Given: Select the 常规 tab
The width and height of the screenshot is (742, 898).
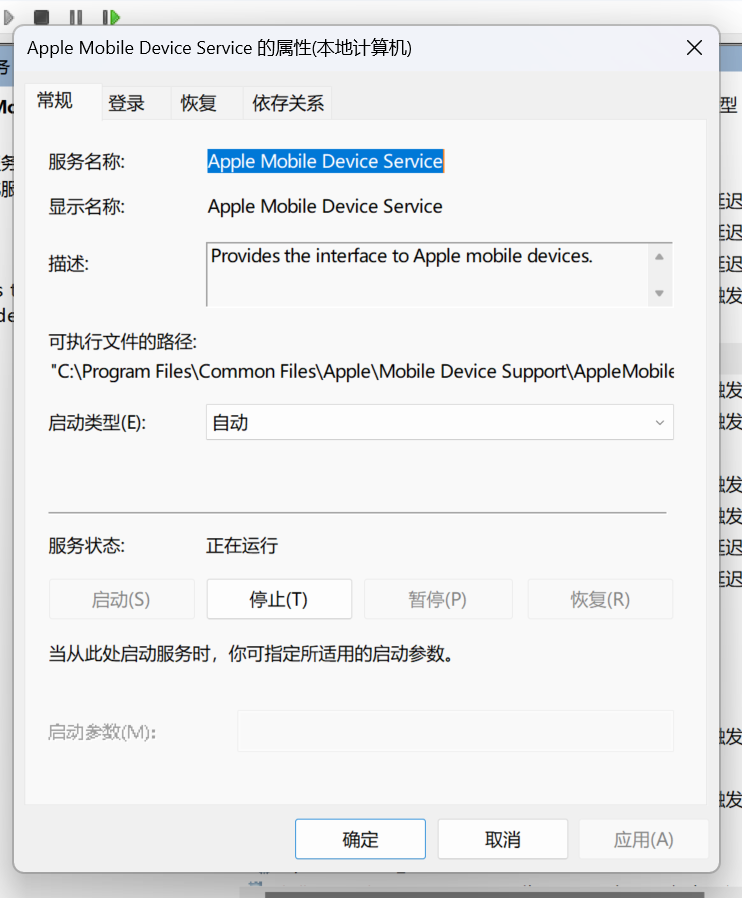Looking at the screenshot, I should tap(55, 101).
